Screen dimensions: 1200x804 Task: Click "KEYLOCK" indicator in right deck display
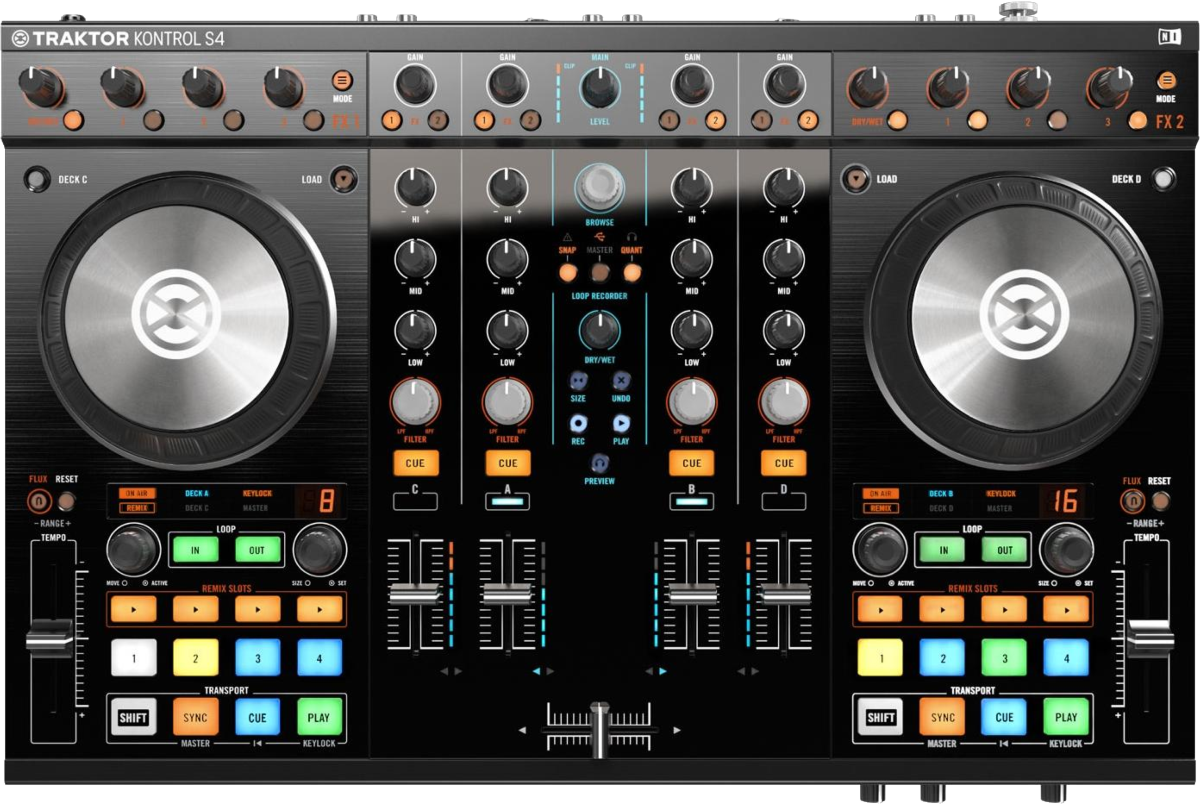point(1001,493)
